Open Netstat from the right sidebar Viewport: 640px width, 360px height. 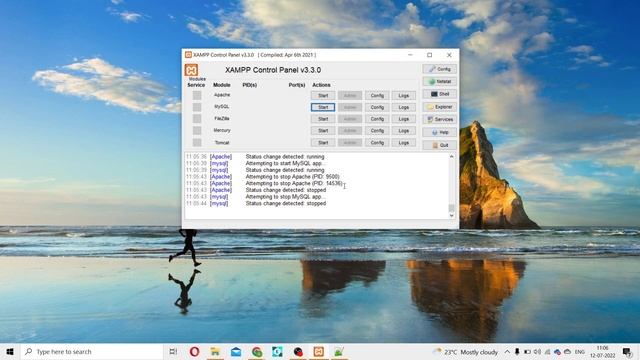[440, 82]
